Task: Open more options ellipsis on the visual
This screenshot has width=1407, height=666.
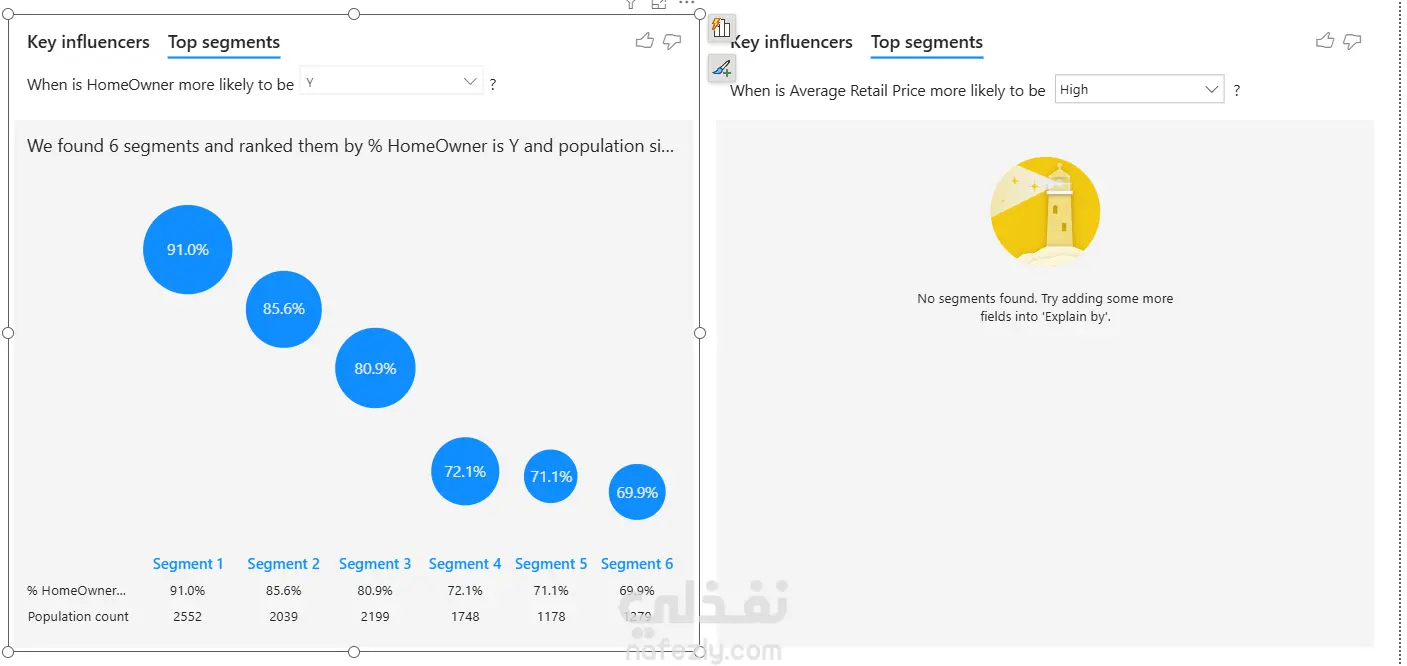Action: click(x=686, y=4)
